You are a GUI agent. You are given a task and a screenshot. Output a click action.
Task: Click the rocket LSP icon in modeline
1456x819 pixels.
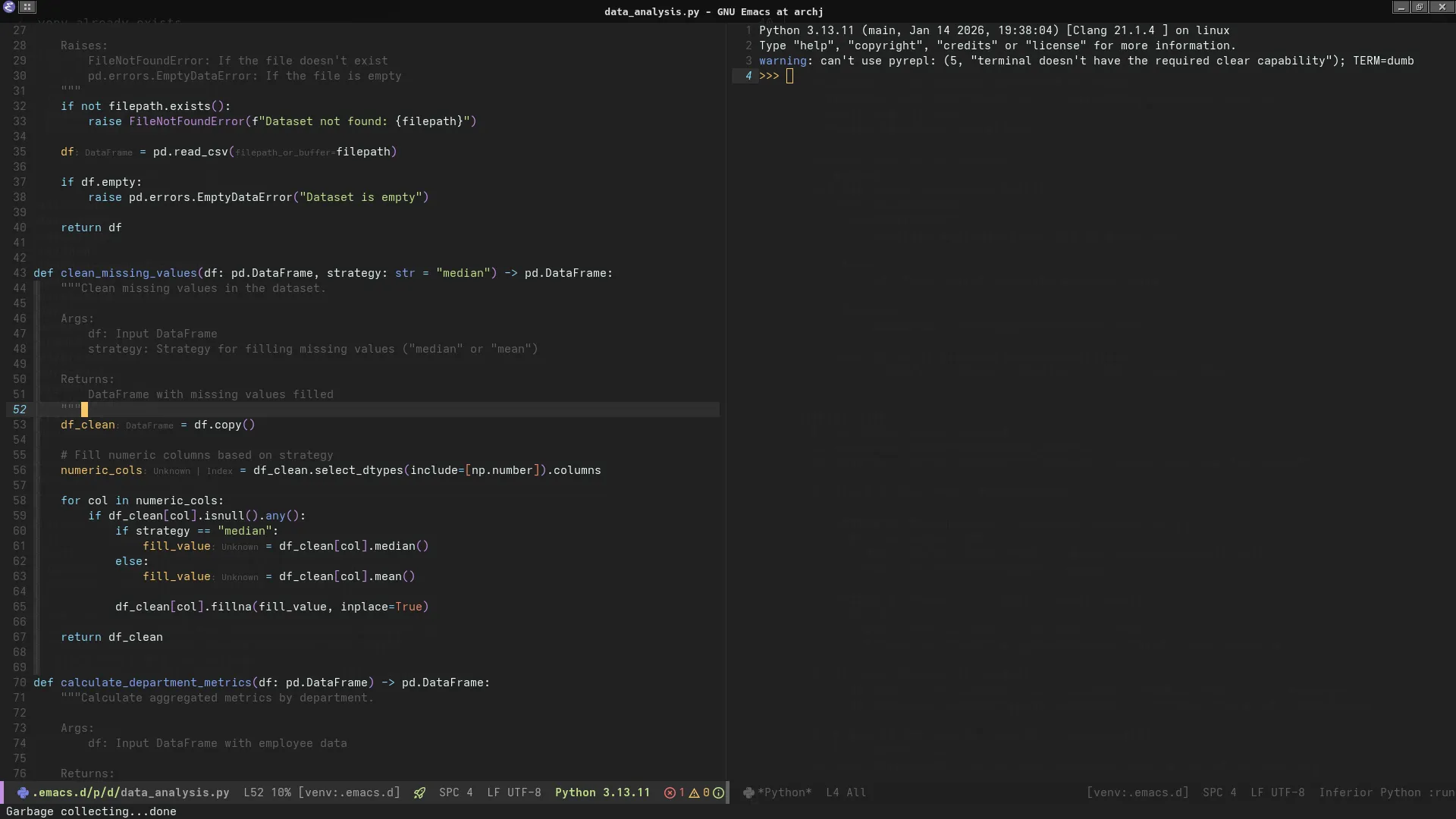click(x=419, y=792)
